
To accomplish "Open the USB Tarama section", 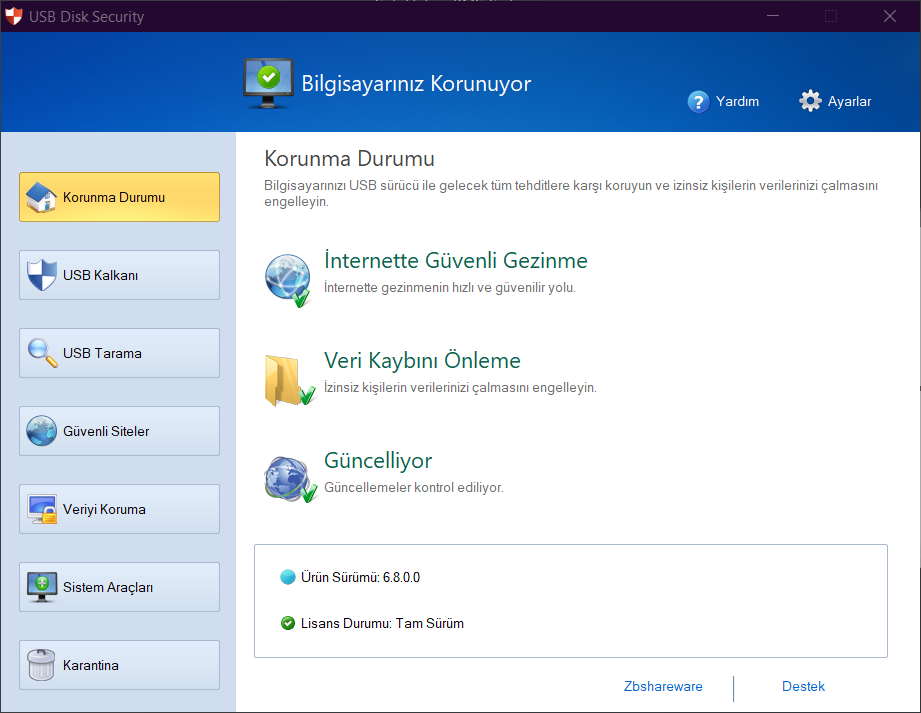I will tap(119, 353).
